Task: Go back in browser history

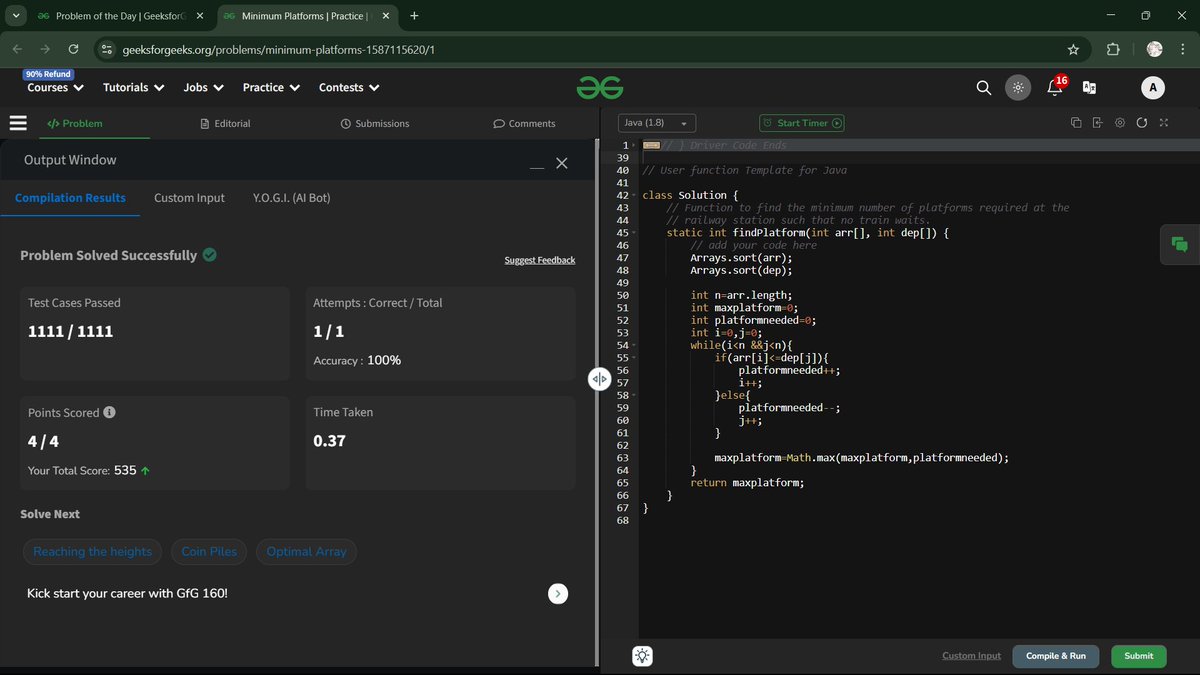Action: (17, 49)
